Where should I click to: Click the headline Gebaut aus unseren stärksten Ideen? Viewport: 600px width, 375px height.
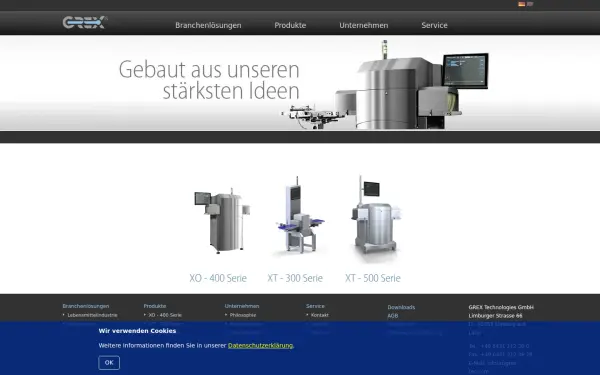[209, 80]
